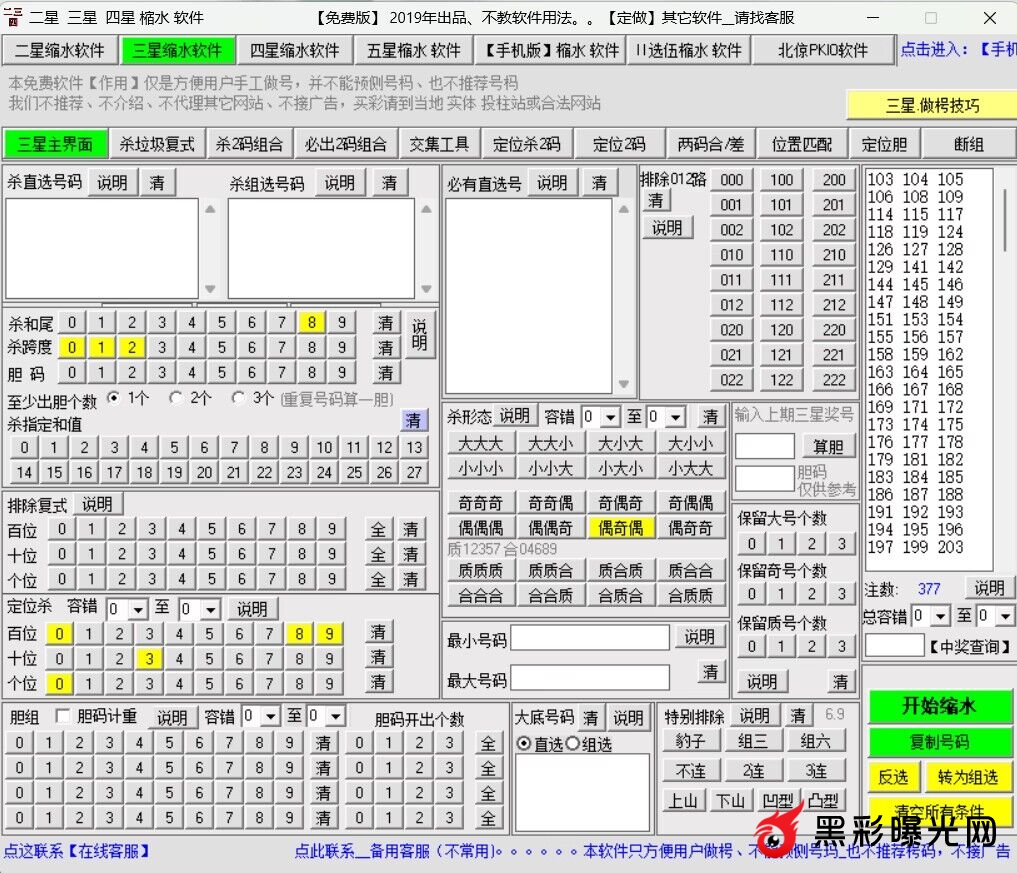Select the 2个 radio option
The width and height of the screenshot is (1017, 873).
click(176, 398)
